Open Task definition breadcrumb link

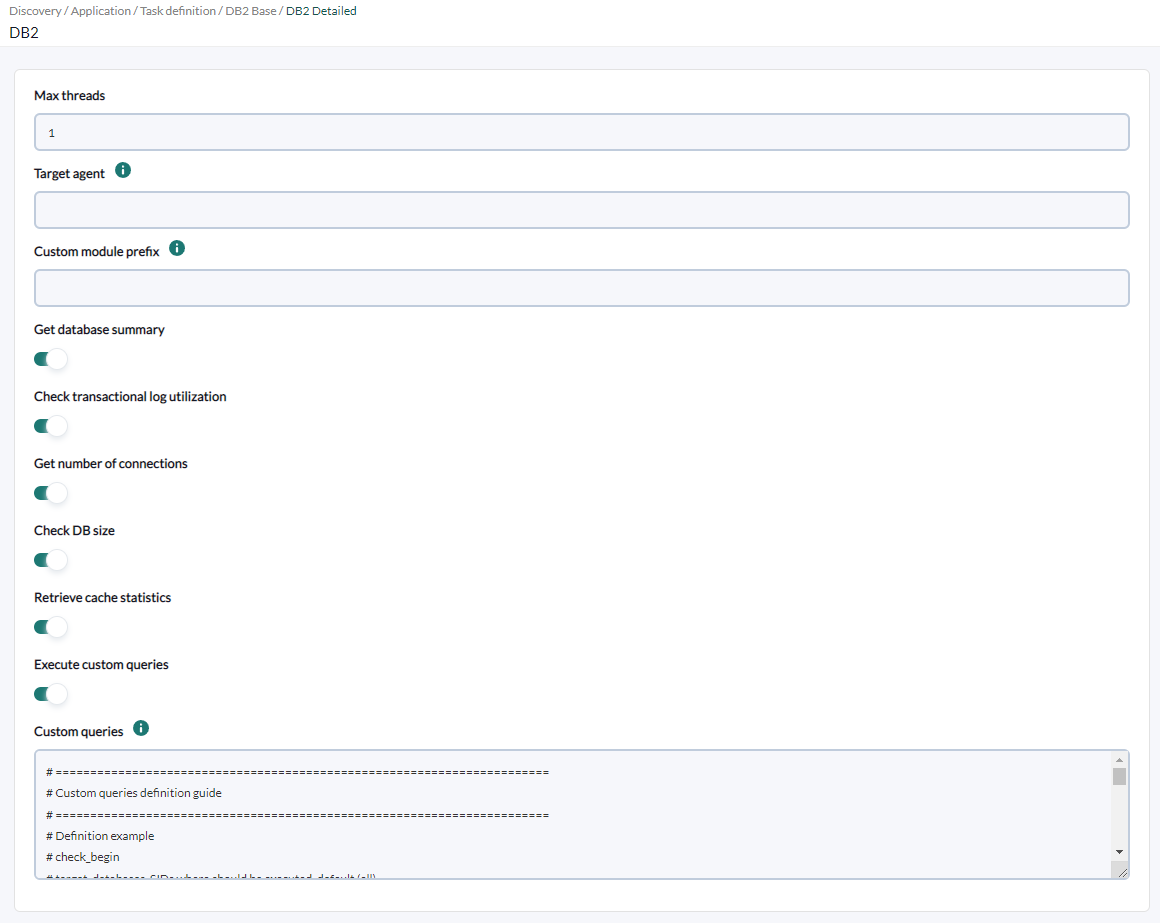click(x=178, y=11)
